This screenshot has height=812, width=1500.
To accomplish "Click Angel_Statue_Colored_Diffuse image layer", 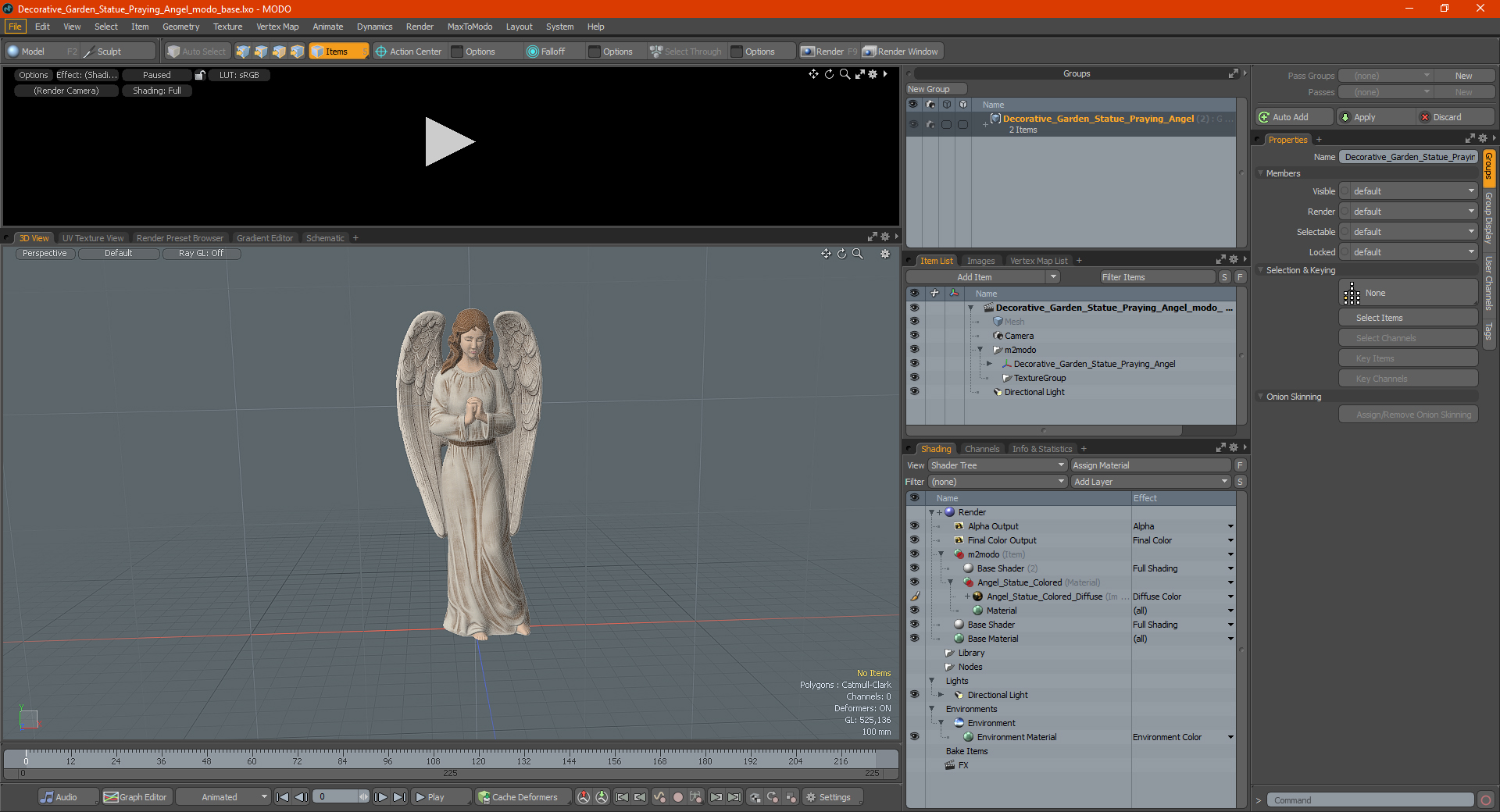I will coord(1045,597).
